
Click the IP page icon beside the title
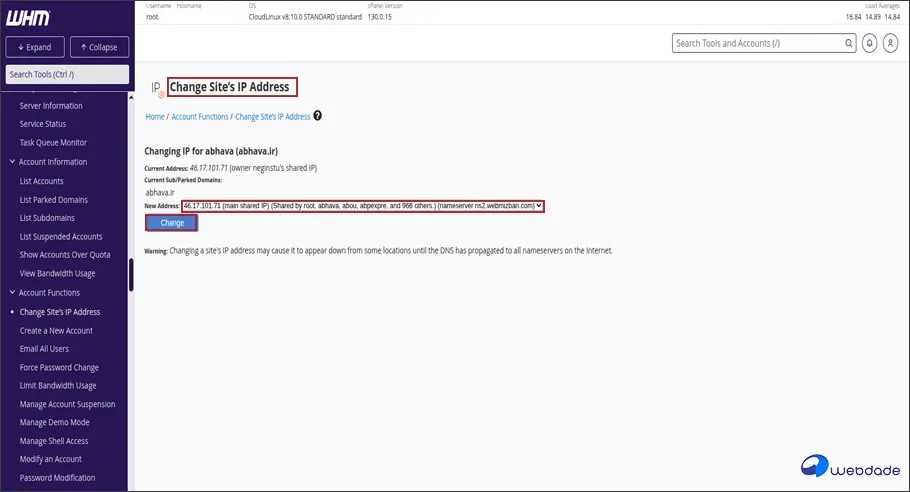(157, 89)
